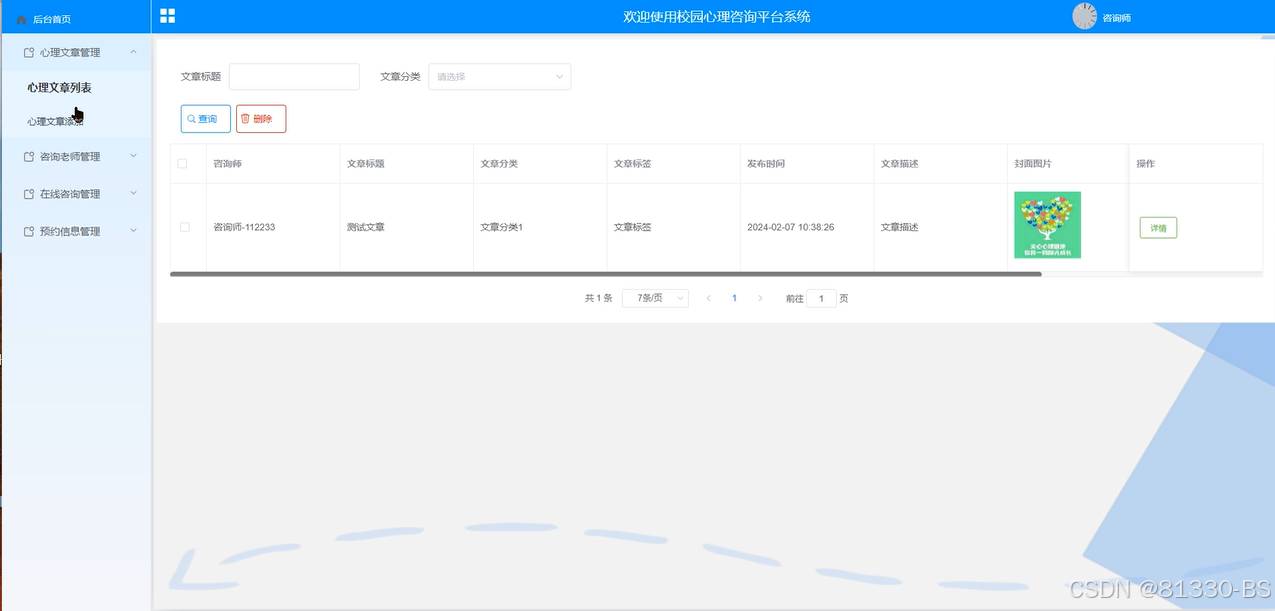Click the icon before 心理文章管理
Image resolution: width=1275 pixels, height=611 pixels.
29,52
